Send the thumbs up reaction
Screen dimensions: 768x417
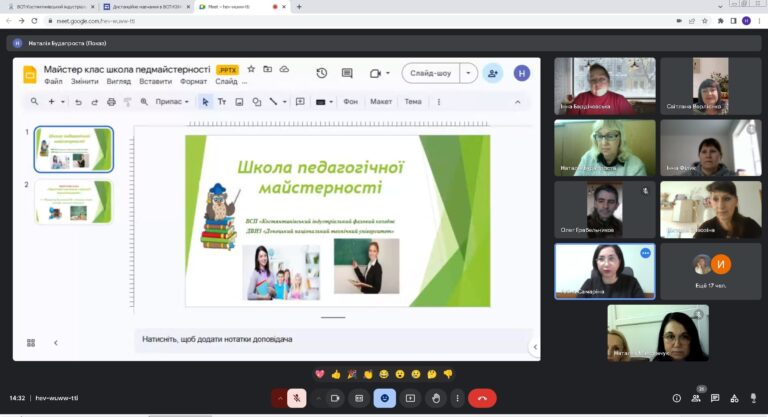pyautogui.click(x=336, y=374)
